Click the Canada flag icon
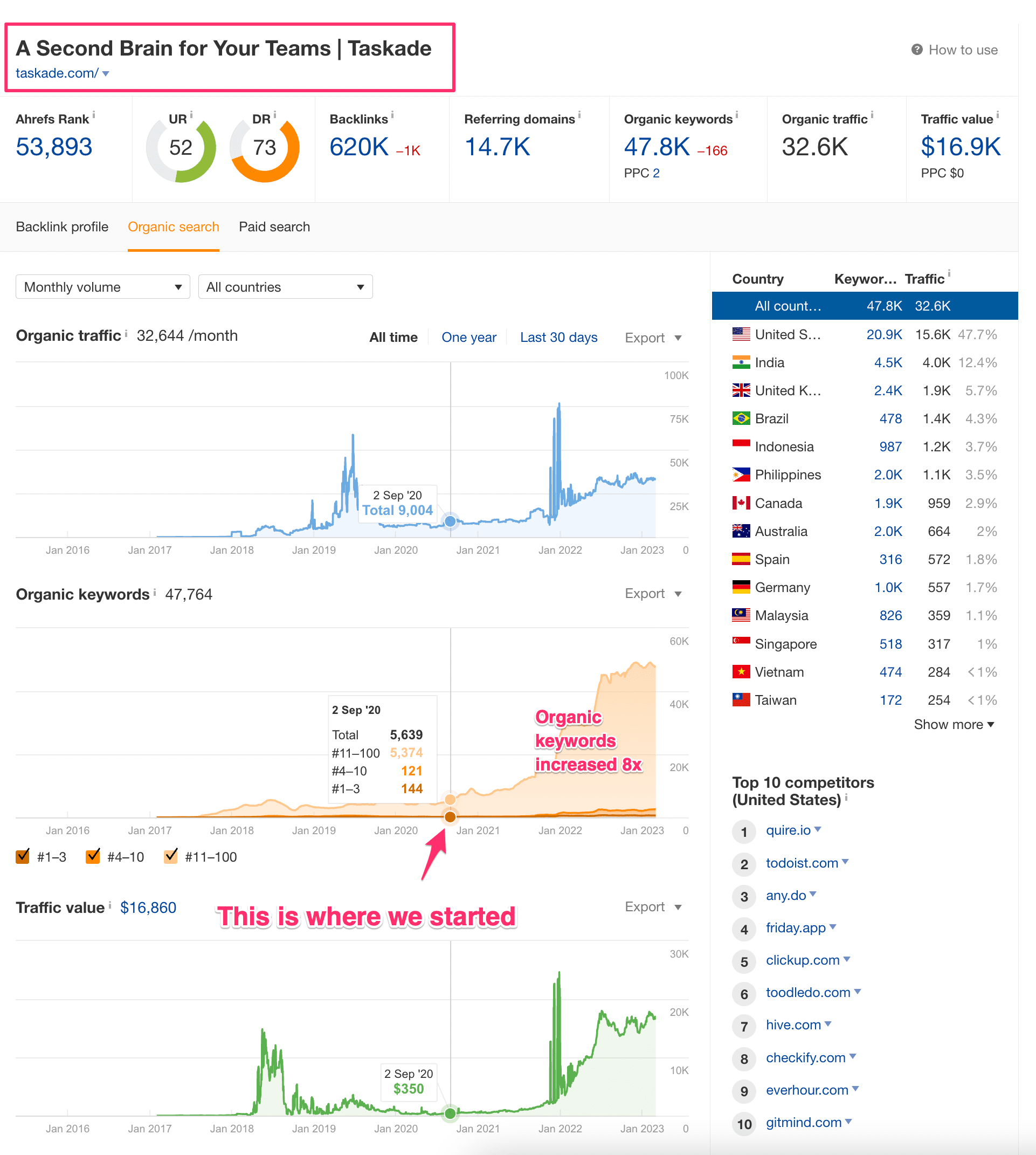 pos(741,503)
